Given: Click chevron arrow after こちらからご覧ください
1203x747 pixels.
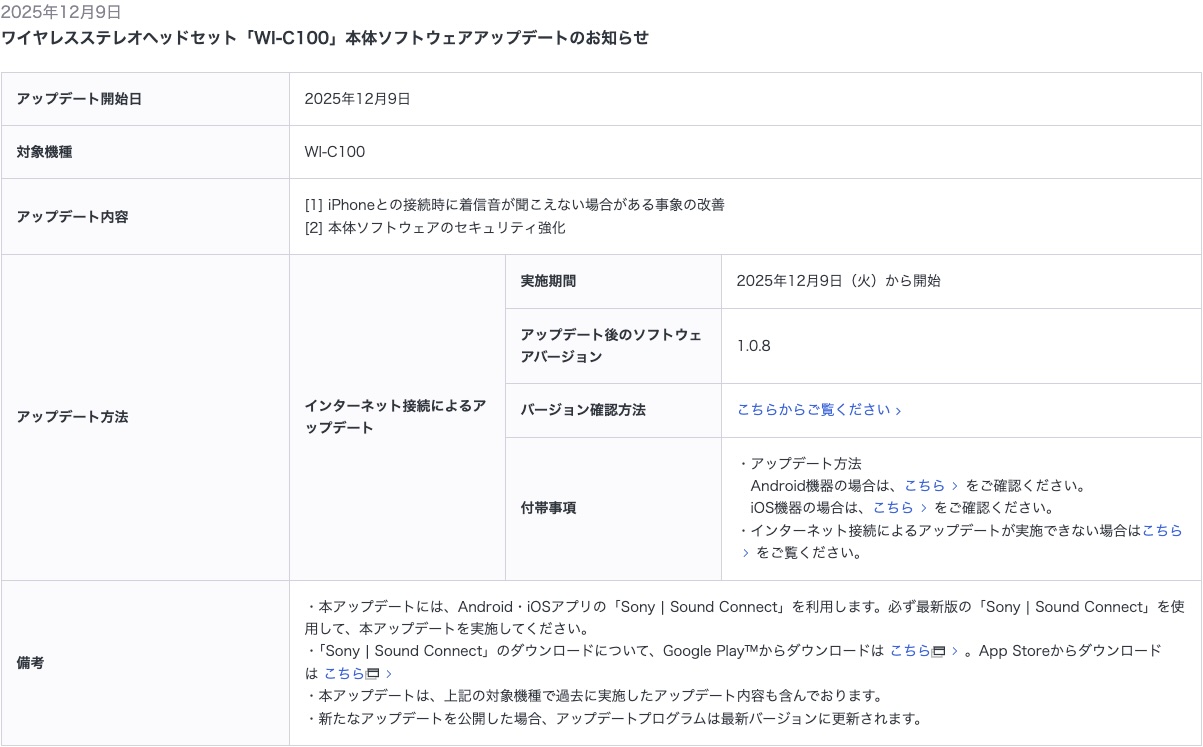Looking at the screenshot, I should click(x=899, y=411).
